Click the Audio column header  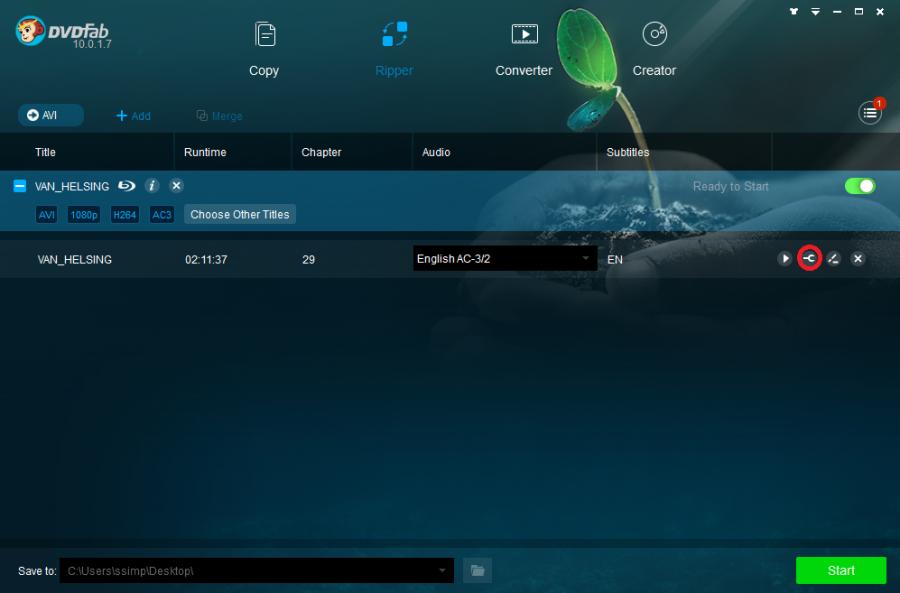tap(436, 152)
